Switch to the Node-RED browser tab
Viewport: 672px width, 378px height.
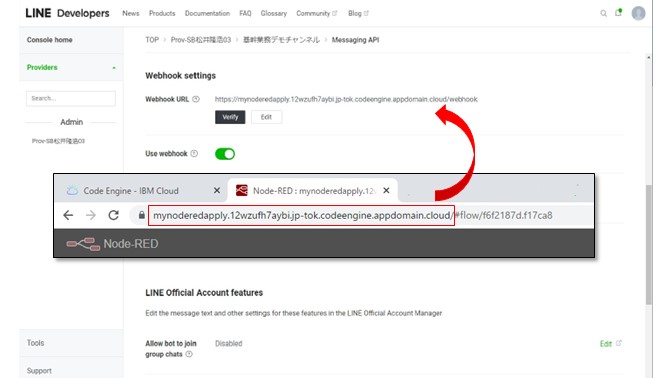coord(312,191)
